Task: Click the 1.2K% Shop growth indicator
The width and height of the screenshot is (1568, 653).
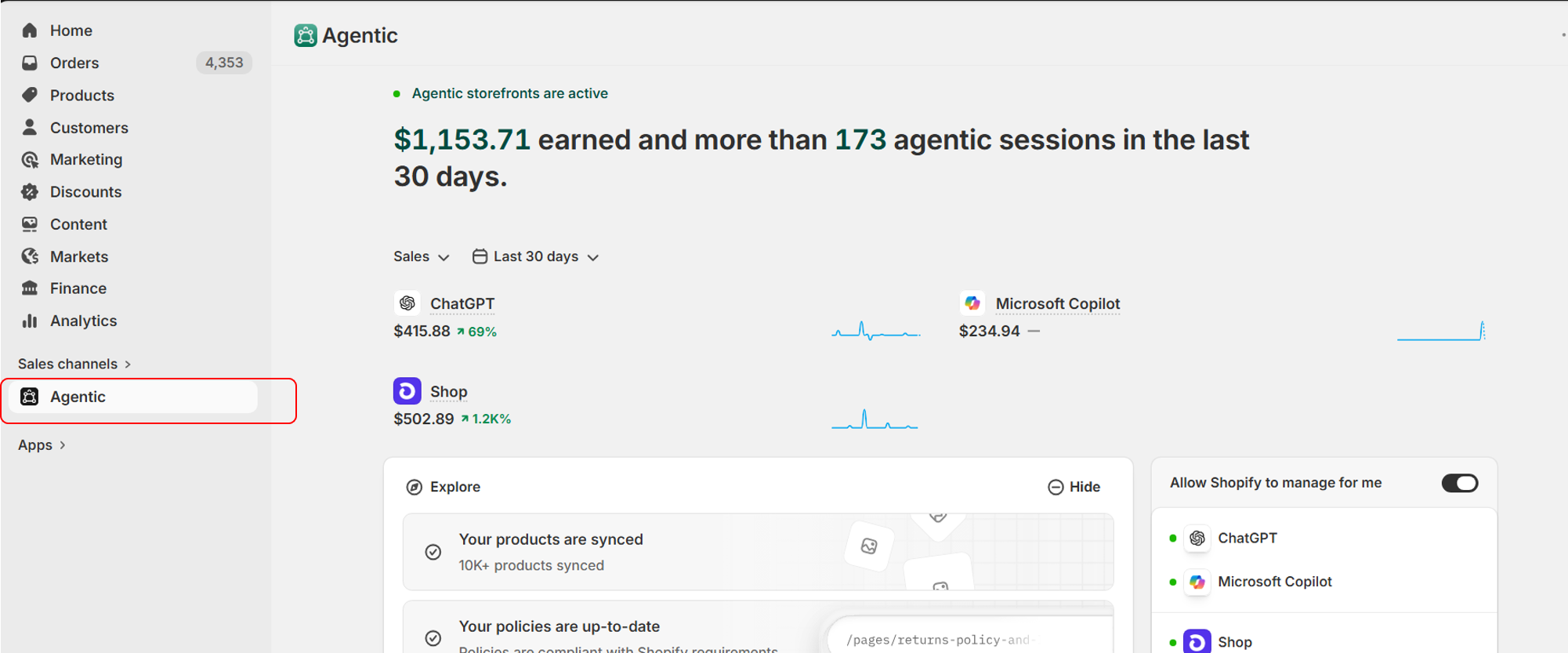Action: (x=486, y=419)
